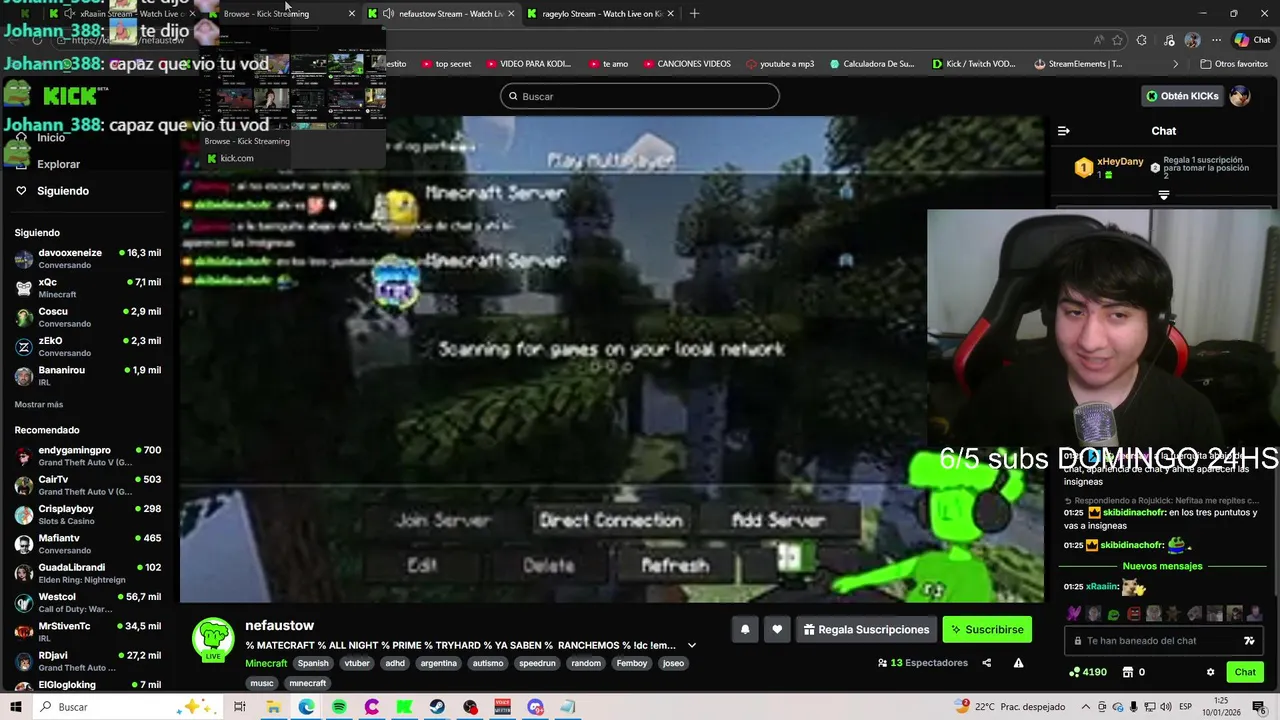This screenshot has width=1280, height=720.
Task: Click the speedrun tag
Action: tap(537, 663)
